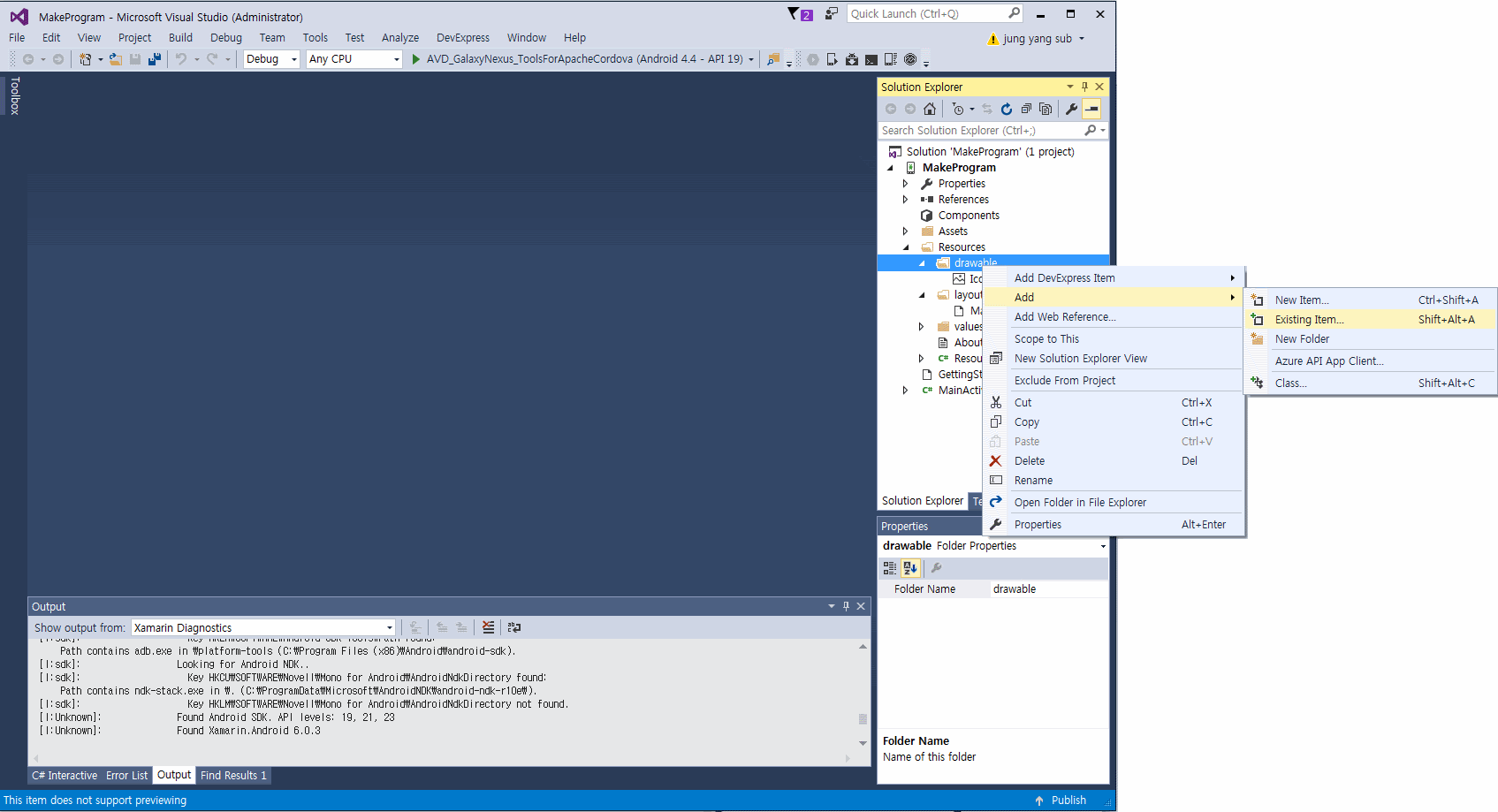Click the Folder Name value drawable
This screenshot has height=812, width=1498.
coord(1048,589)
